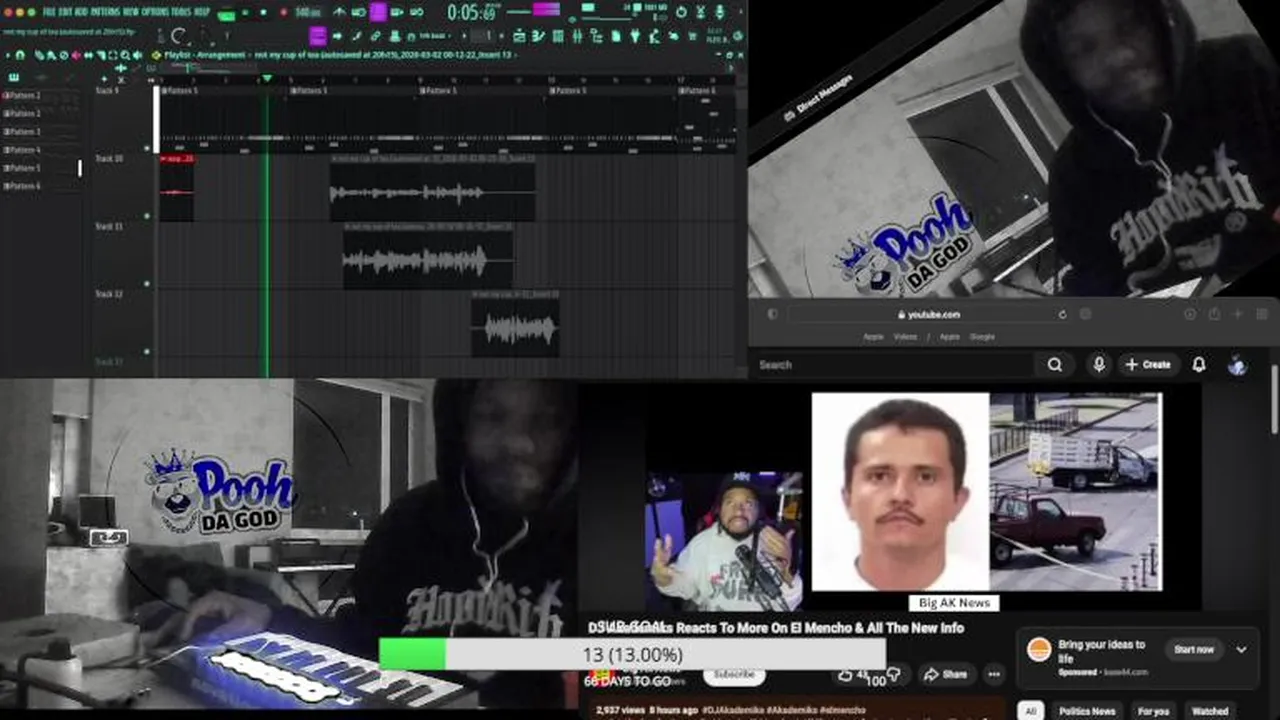Click Start now on the sponsored ad

coord(1194,649)
